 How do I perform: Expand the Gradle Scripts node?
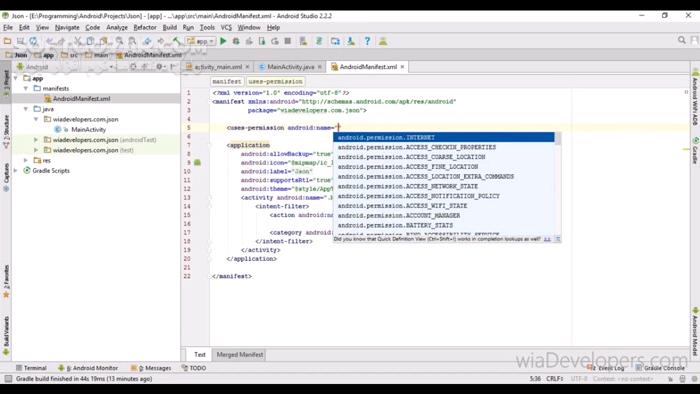pos(16,170)
